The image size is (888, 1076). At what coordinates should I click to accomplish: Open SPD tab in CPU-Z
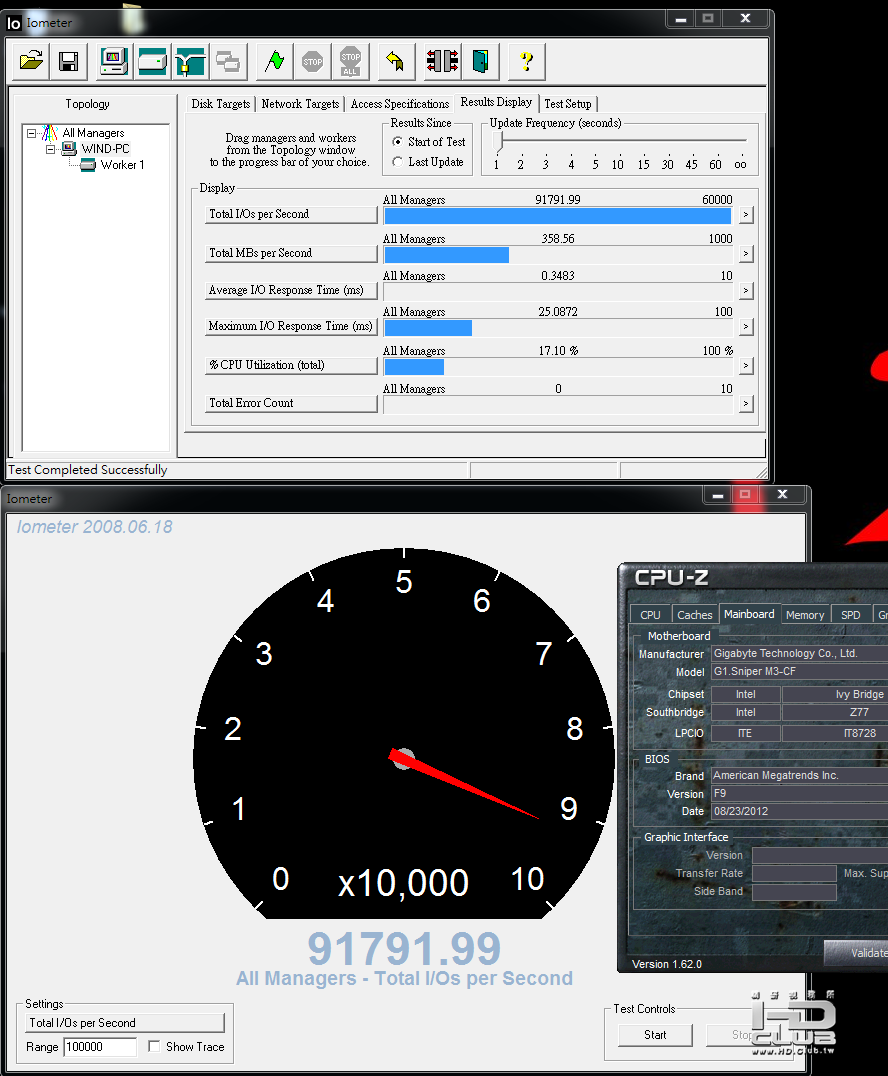click(850, 615)
